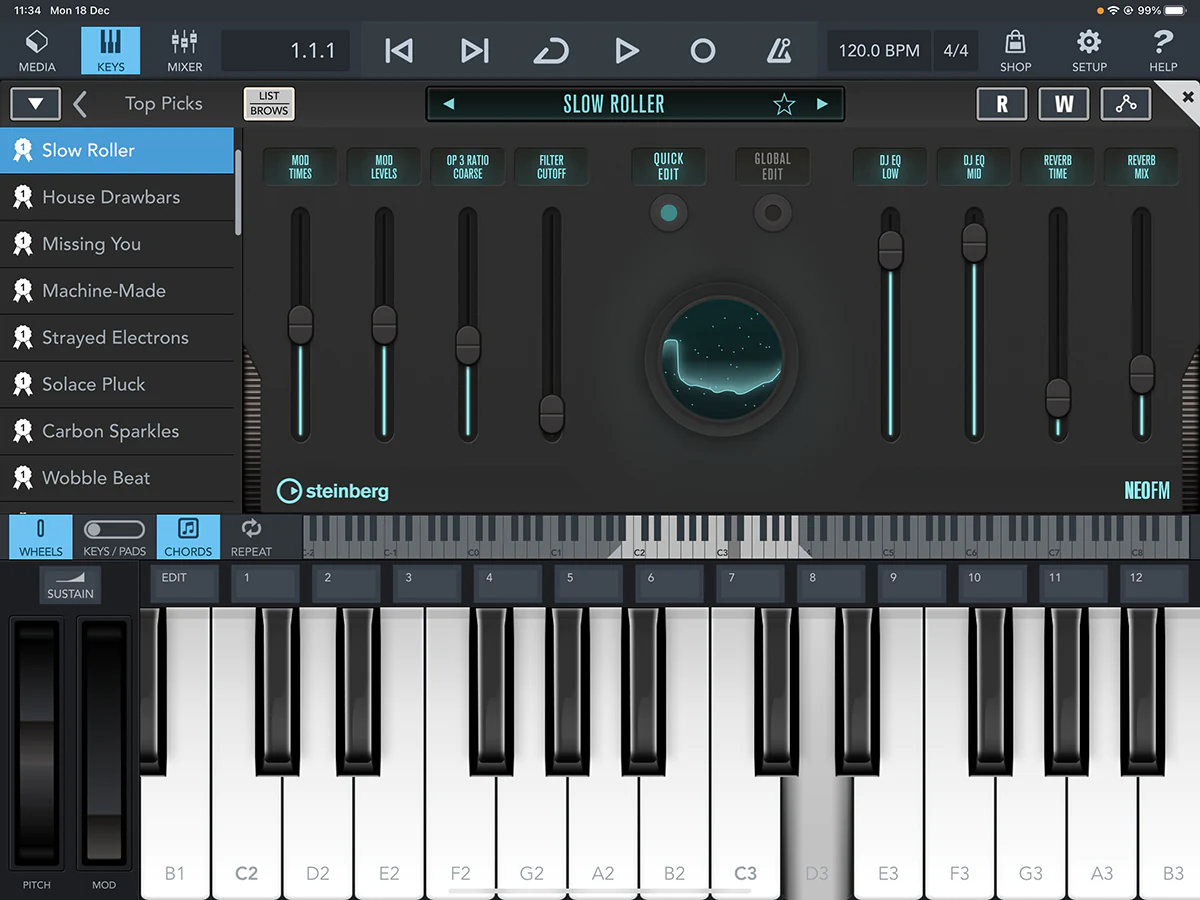The image size is (1200, 900).
Task: Go back from Top Picks list
Action: click(81, 104)
